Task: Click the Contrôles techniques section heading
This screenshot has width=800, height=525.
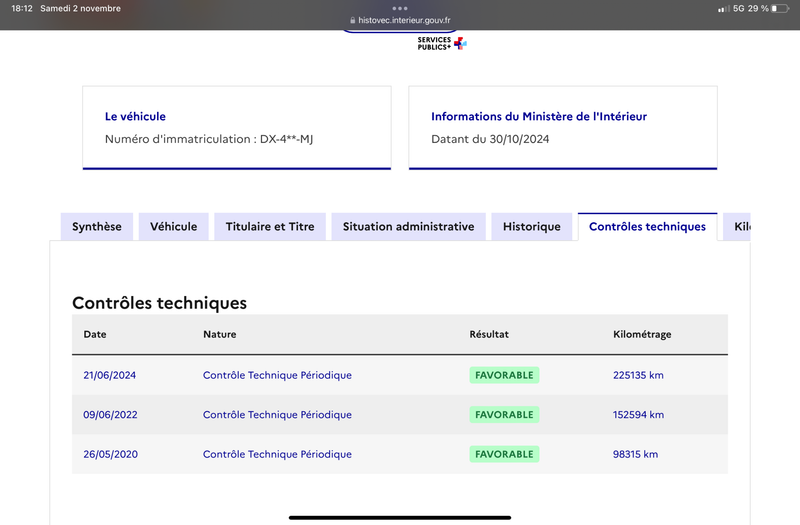Action: (x=159, y=303)
